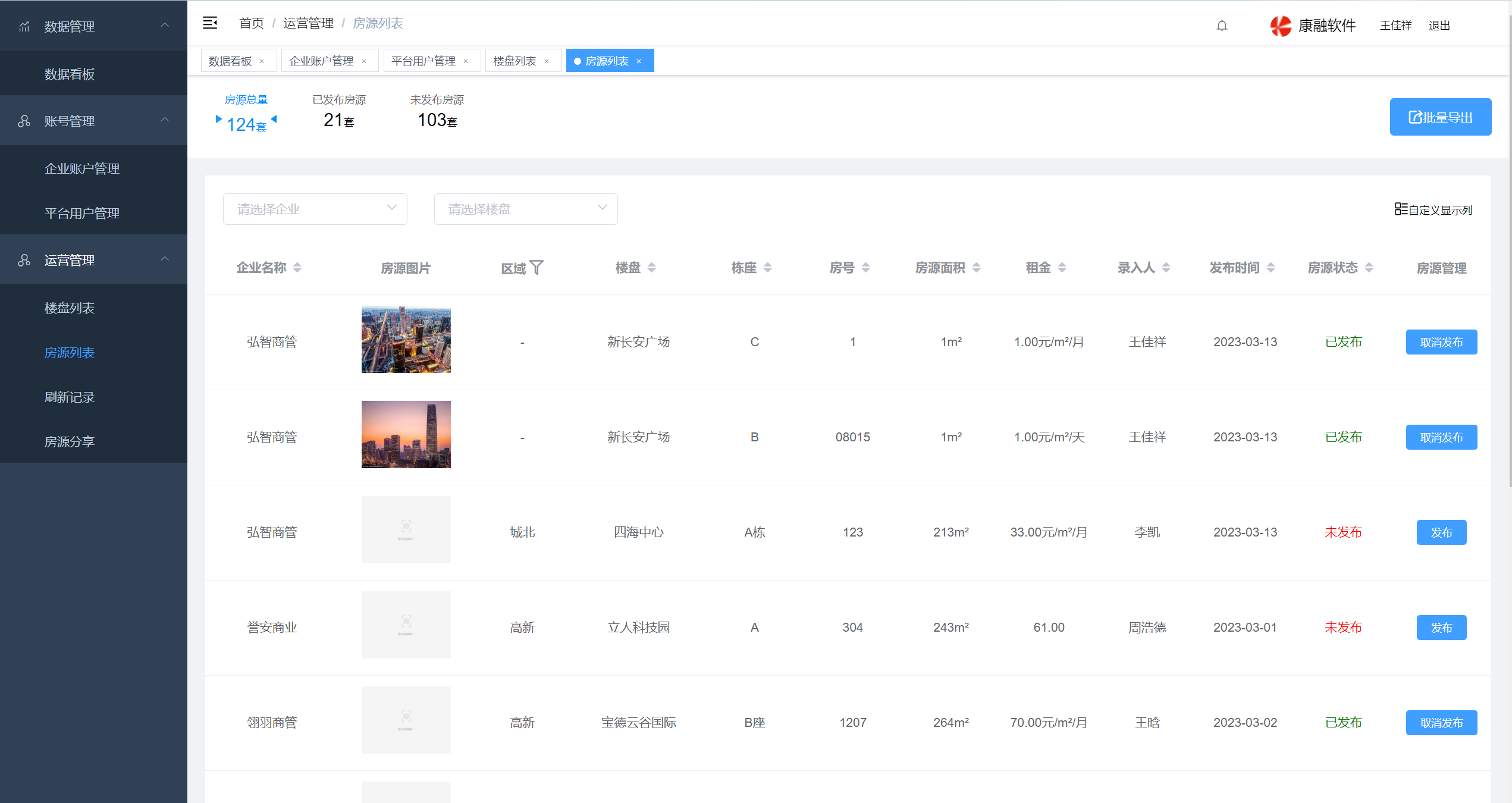The width and height of the screenshot is (1512, 803).
Task: Open the notification bell
Action: [1222, 26]
